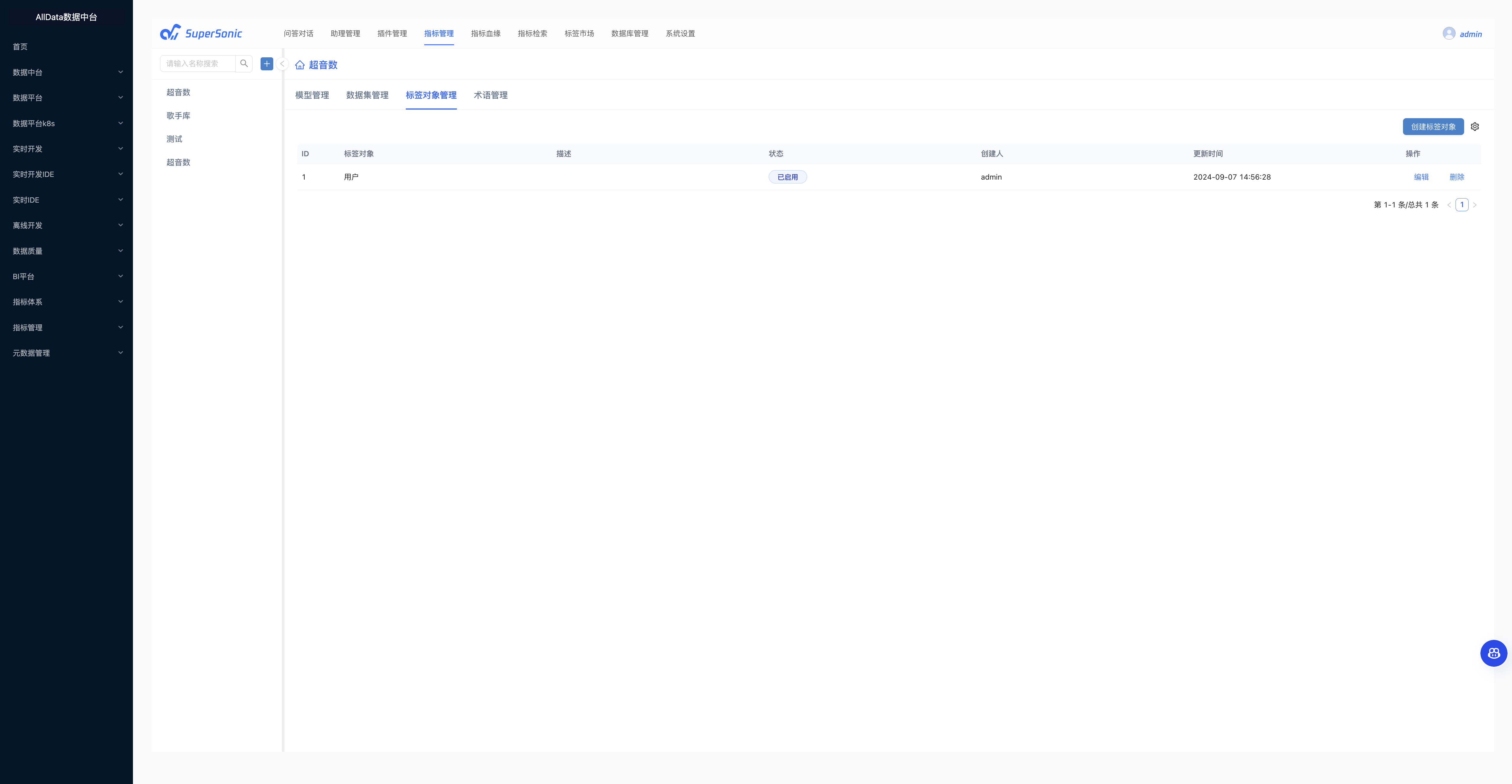Screen dimensions: 1512x784
Task: Click the 已启用 status tag
Action: [x=788, y=177]
